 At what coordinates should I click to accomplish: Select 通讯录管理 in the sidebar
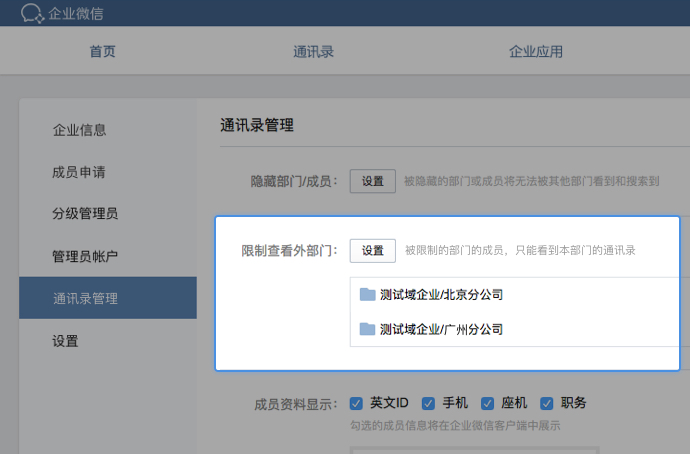point(108,298)
